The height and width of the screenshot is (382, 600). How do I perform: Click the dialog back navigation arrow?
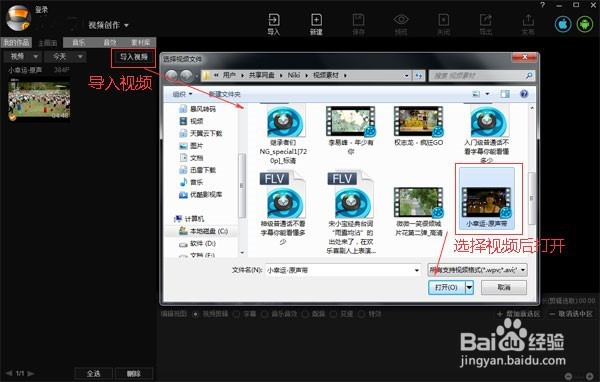click(171, 76)
